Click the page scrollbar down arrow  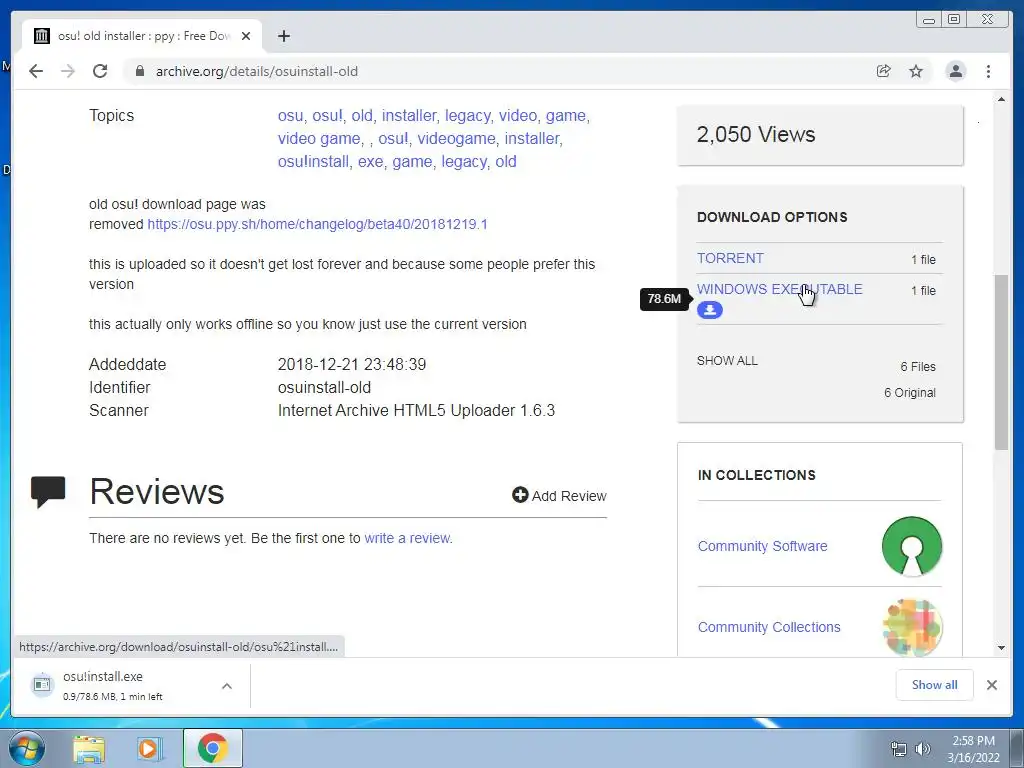pyautogui.click(x=1001, y=647)
